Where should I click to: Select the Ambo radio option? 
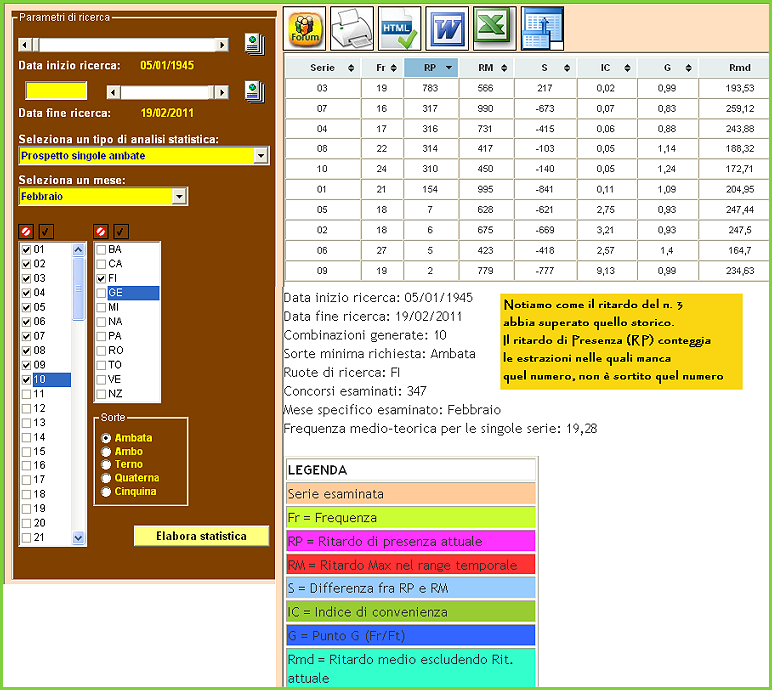pos(106,452)
